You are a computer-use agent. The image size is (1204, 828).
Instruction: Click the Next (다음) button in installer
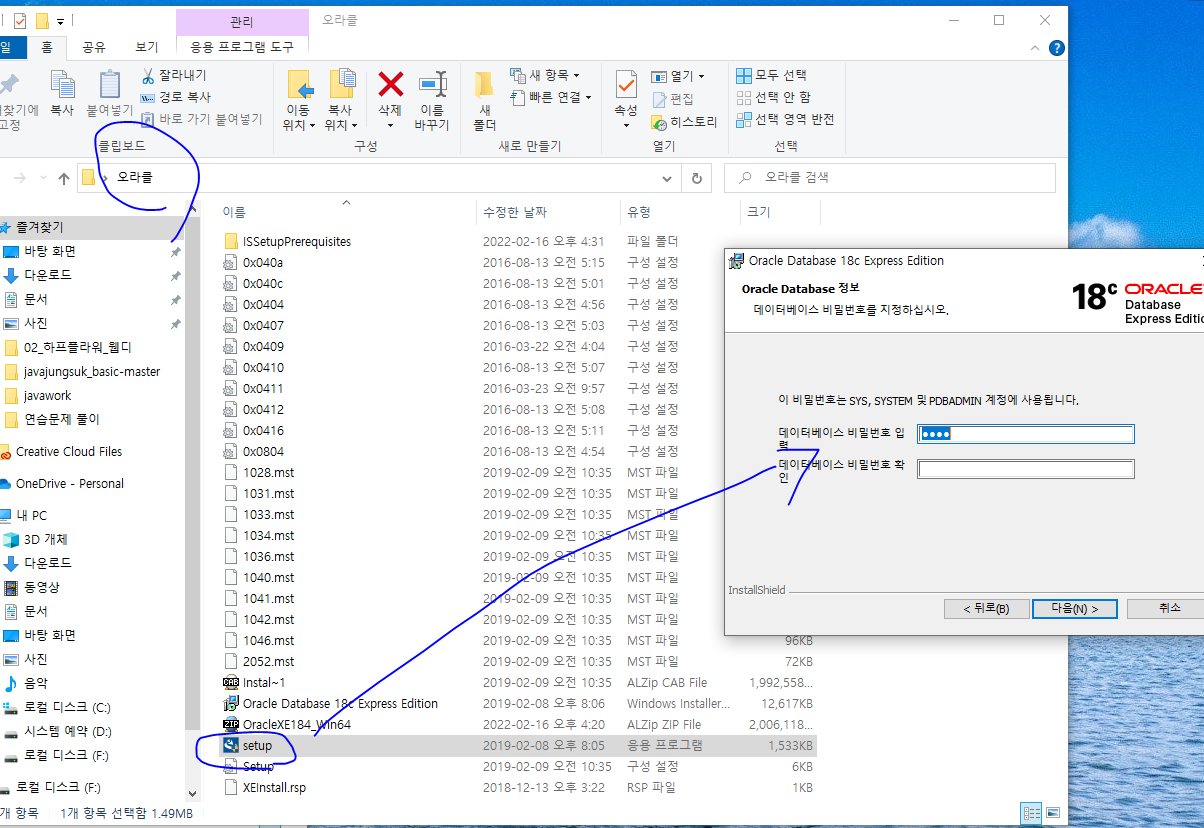[x=1074, y=608]
